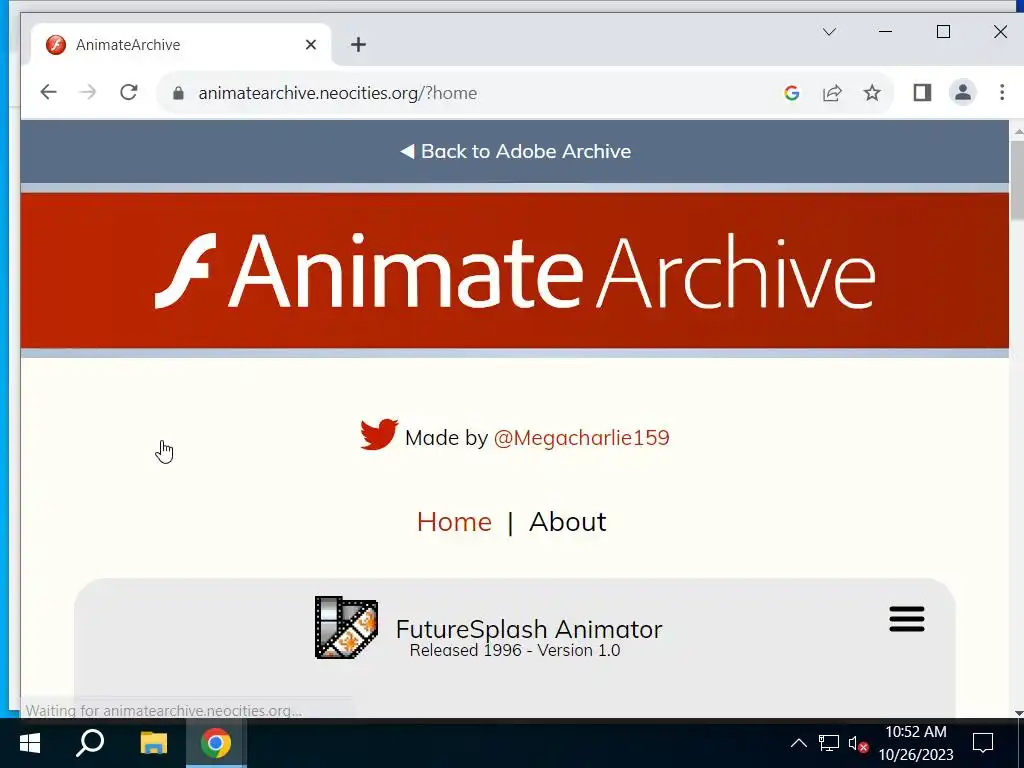The image size is (1024, 768).
Task: Go back to Adobe Archive
Action: pos(515,152)
